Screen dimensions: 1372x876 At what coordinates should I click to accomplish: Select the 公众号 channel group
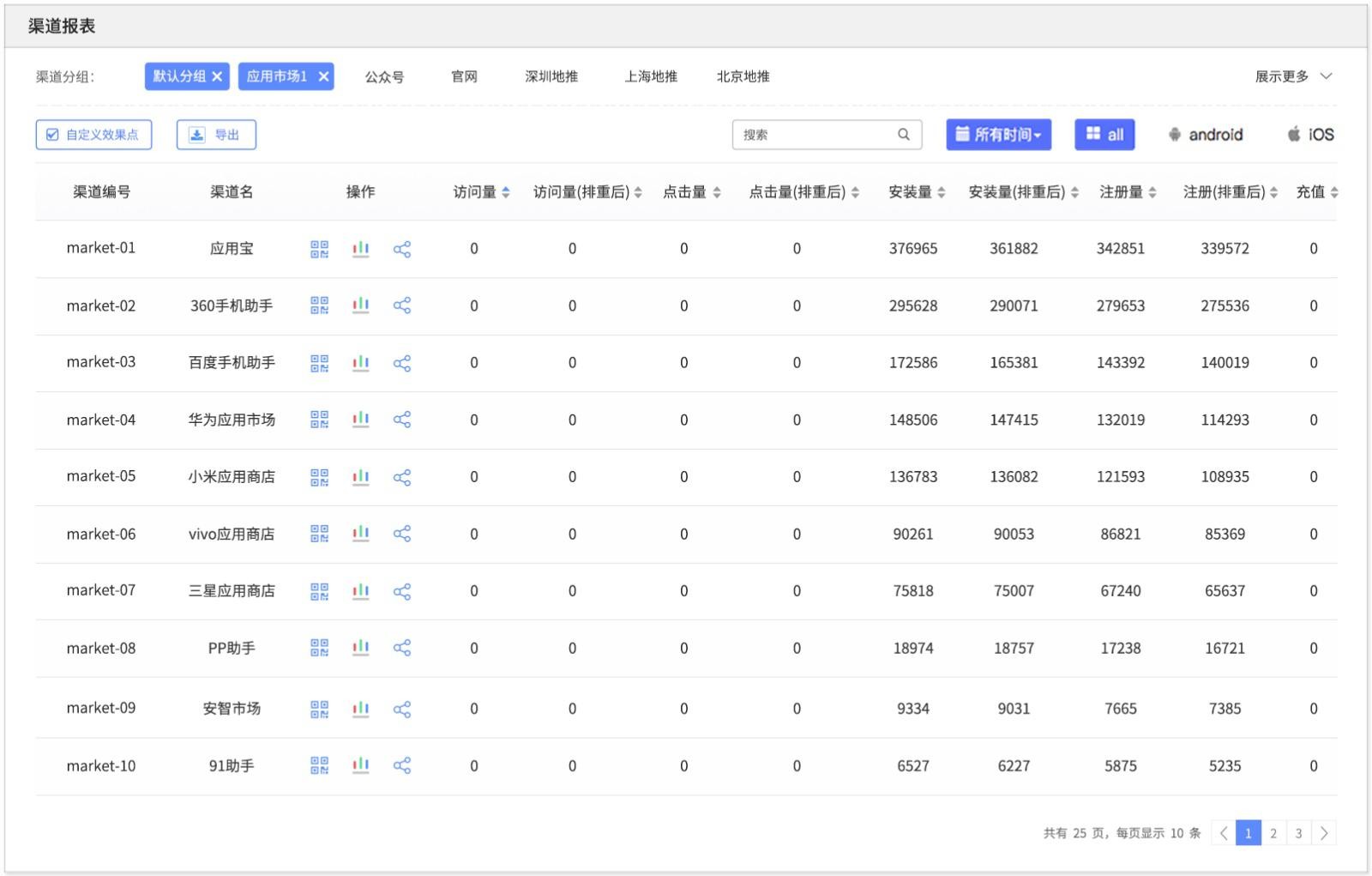point(384,76)
